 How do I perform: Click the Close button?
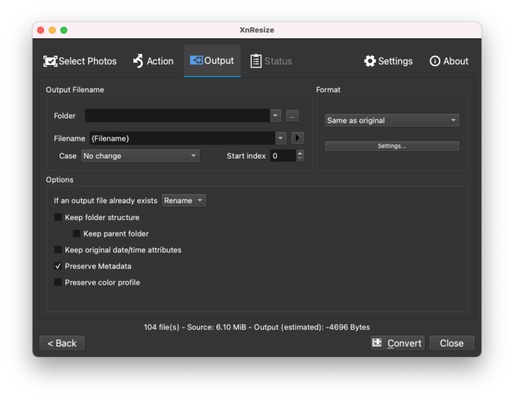452,343
